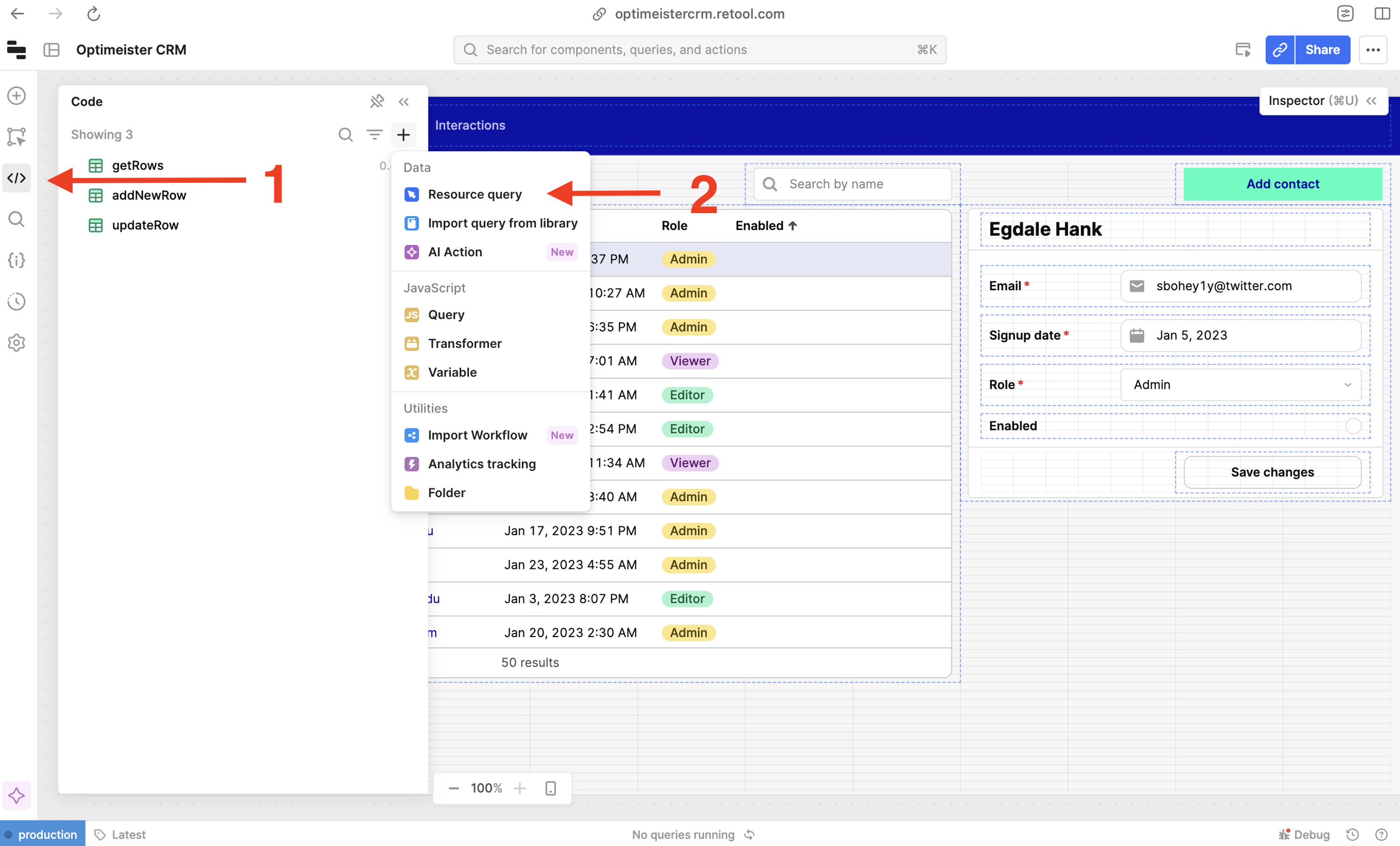
Task: Open the AI sparkle assistant icon
Action: pyautogui.click(x=16, y=795)
